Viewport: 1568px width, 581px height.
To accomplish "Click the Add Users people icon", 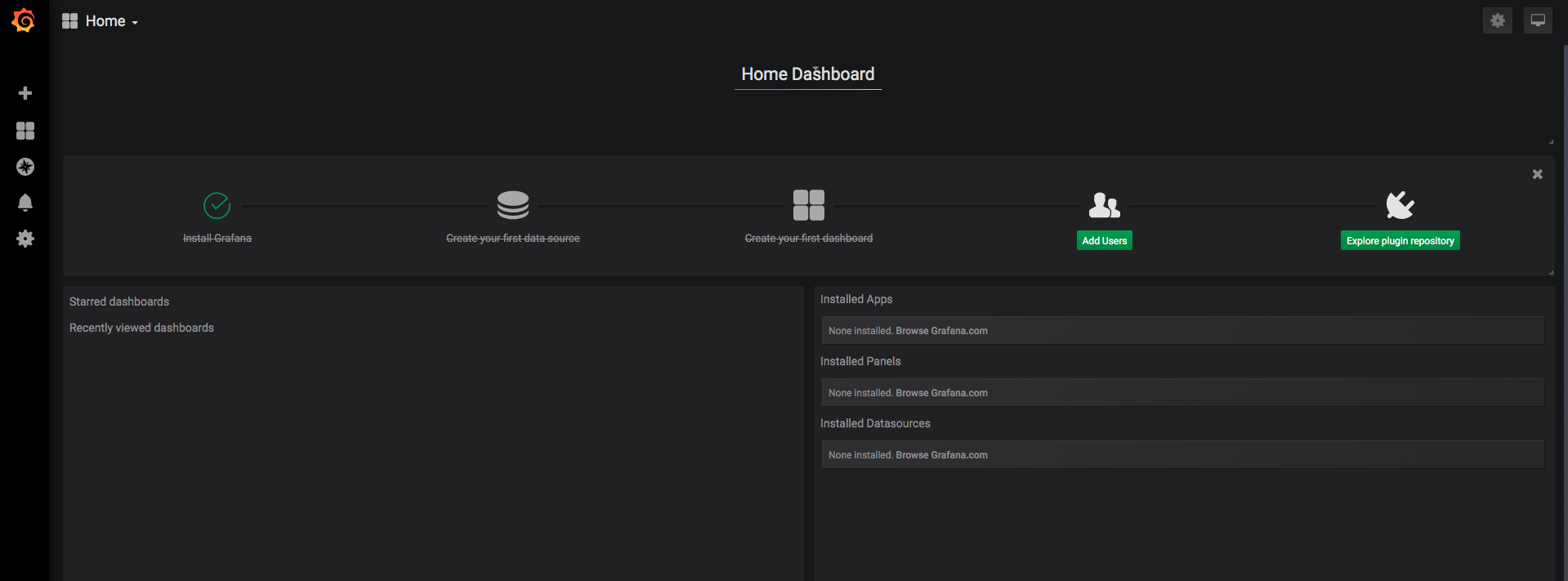I will 1104,205.
